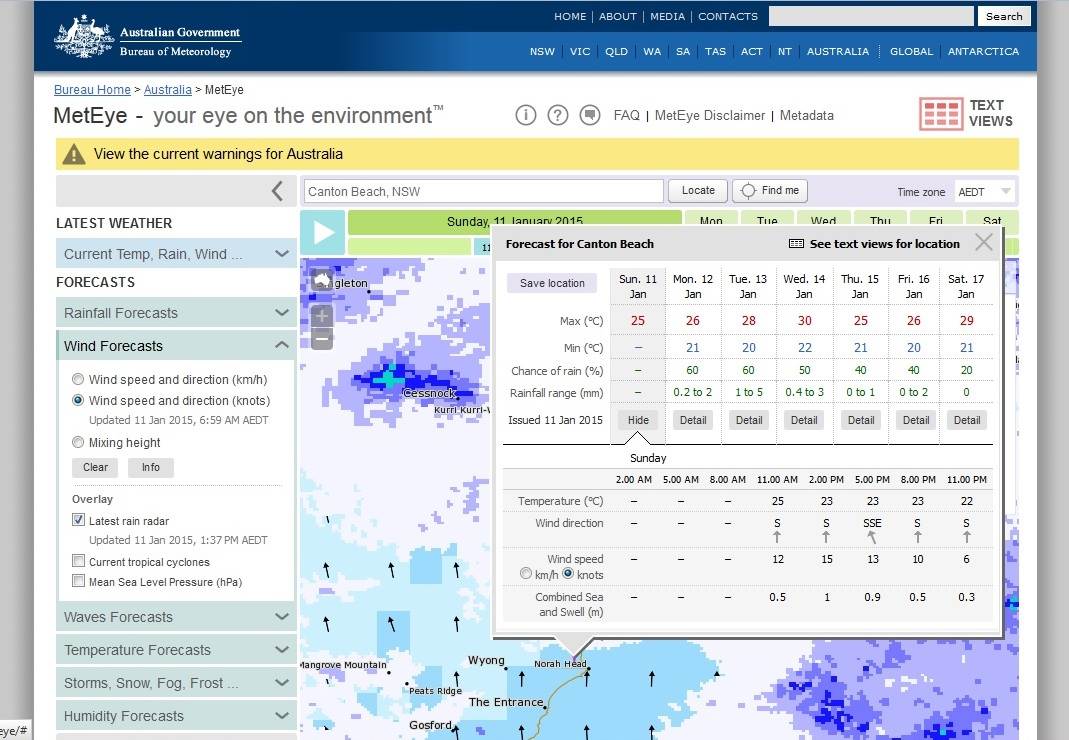
Task: Open the Time zone dropdown
Action: click(984, 191)
